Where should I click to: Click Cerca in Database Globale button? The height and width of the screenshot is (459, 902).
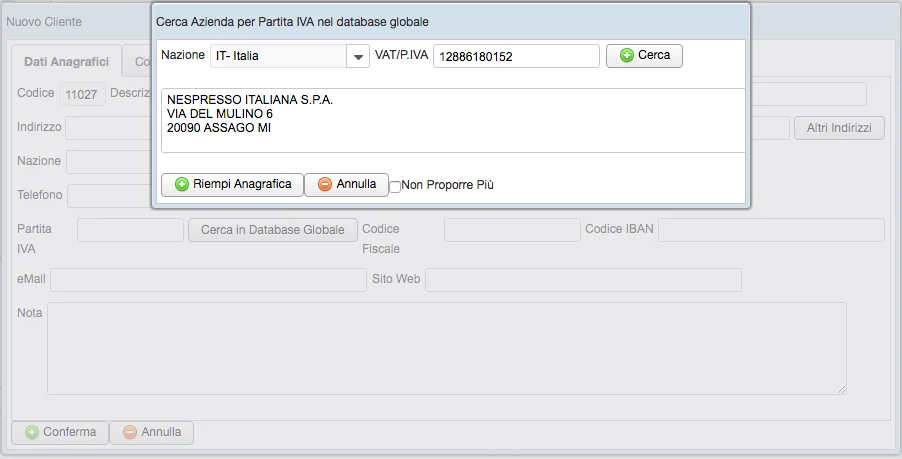point(273,230)
